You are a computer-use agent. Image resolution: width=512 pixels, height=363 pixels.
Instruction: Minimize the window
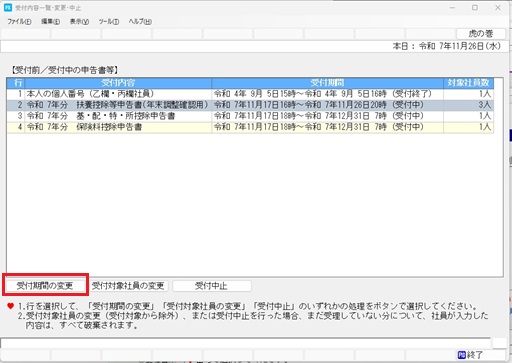(x=452, y=8)
